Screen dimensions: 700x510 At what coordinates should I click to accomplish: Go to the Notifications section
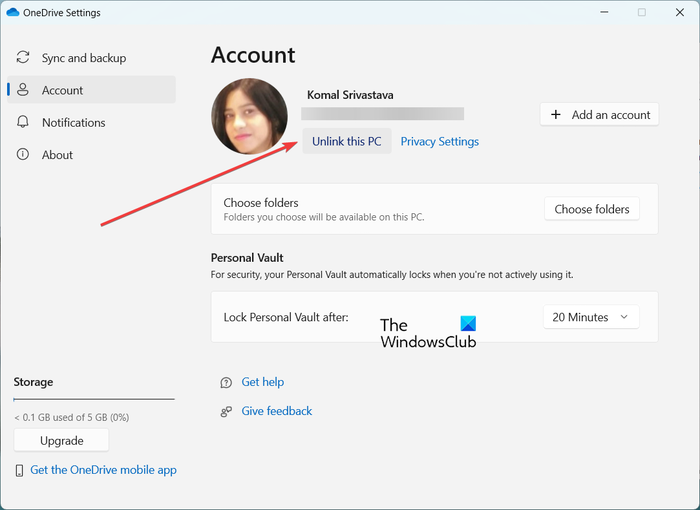click(92, 122)
